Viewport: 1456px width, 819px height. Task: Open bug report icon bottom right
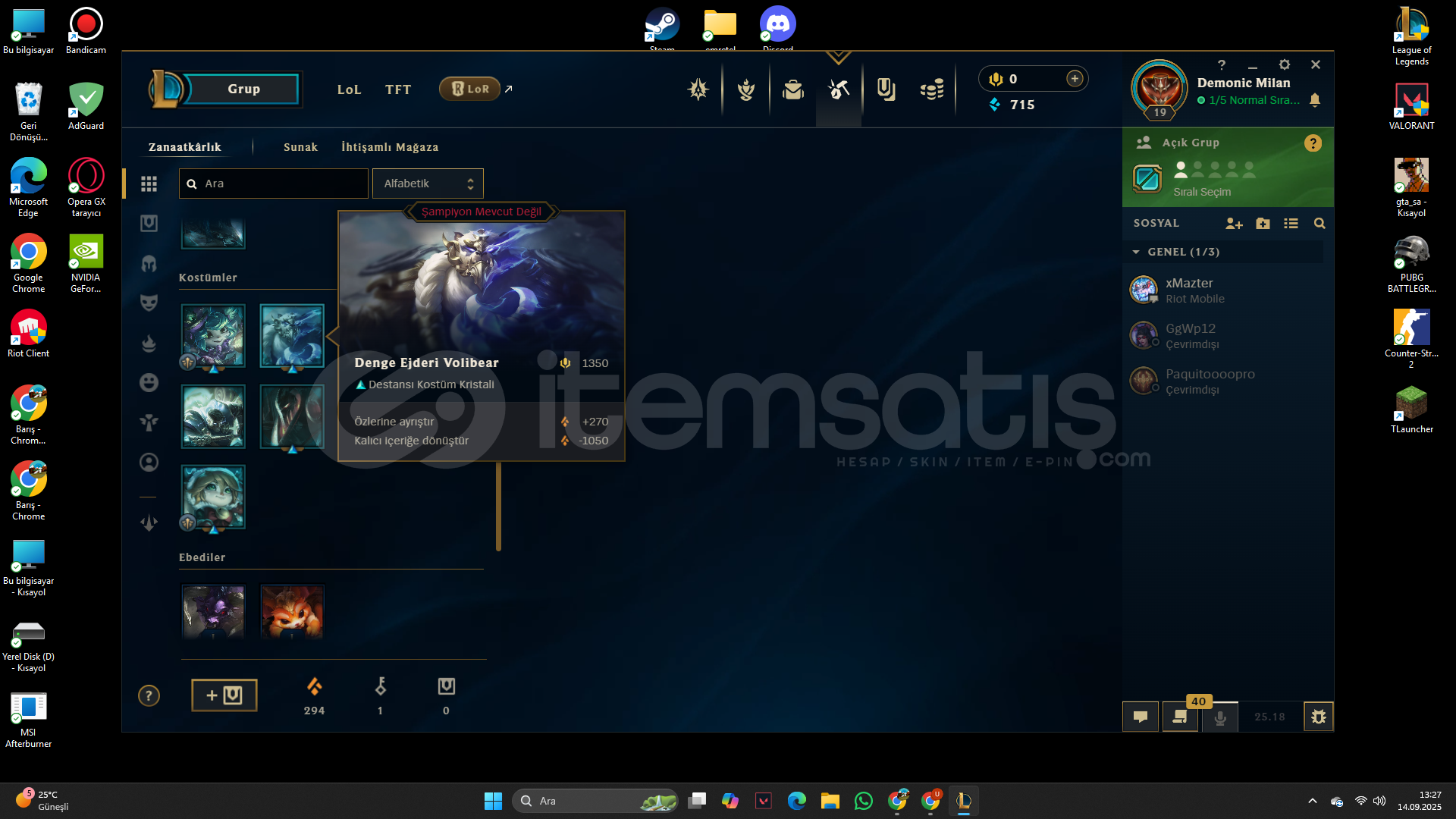click(1319, 717)
